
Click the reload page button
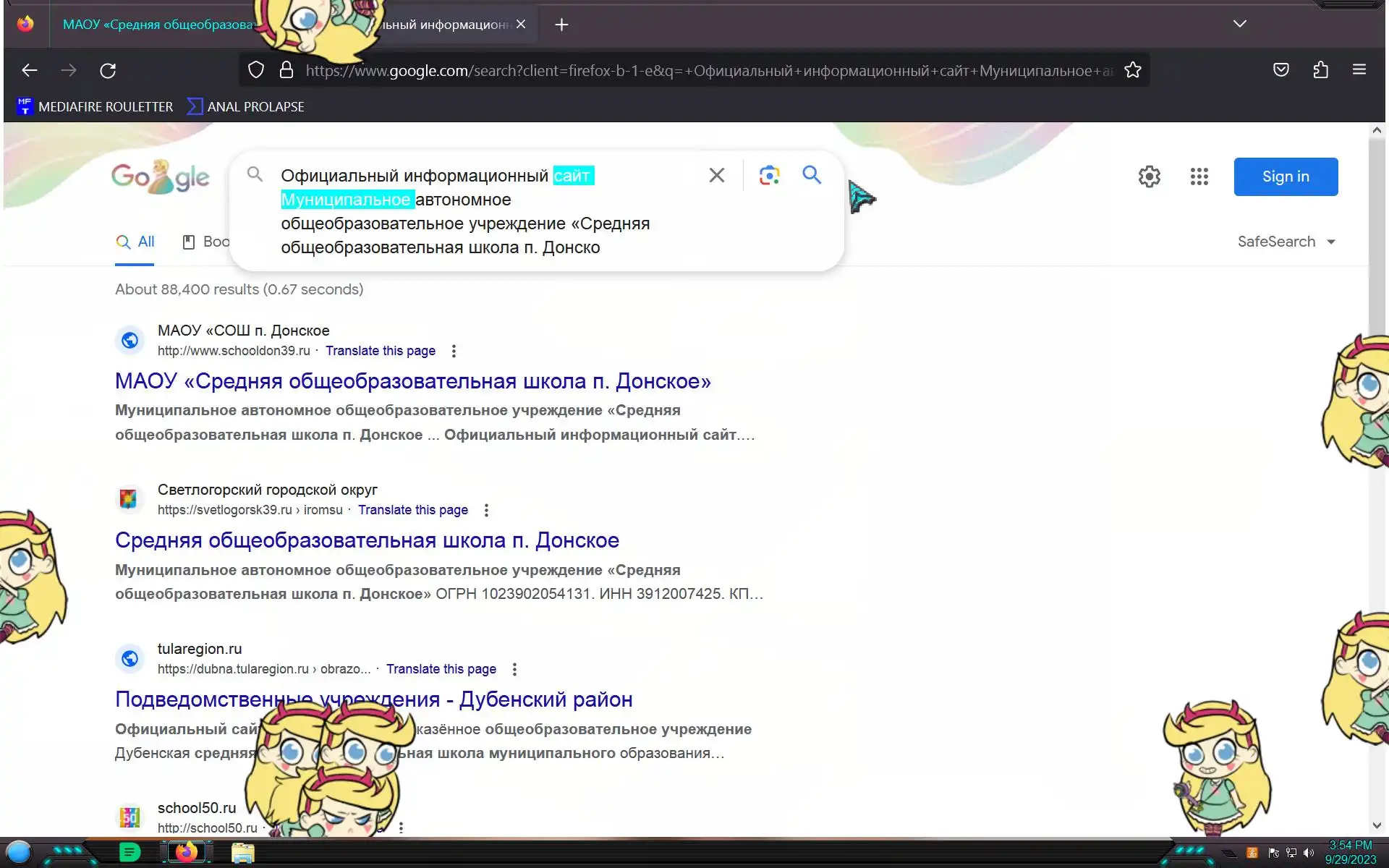pos(108,70)
